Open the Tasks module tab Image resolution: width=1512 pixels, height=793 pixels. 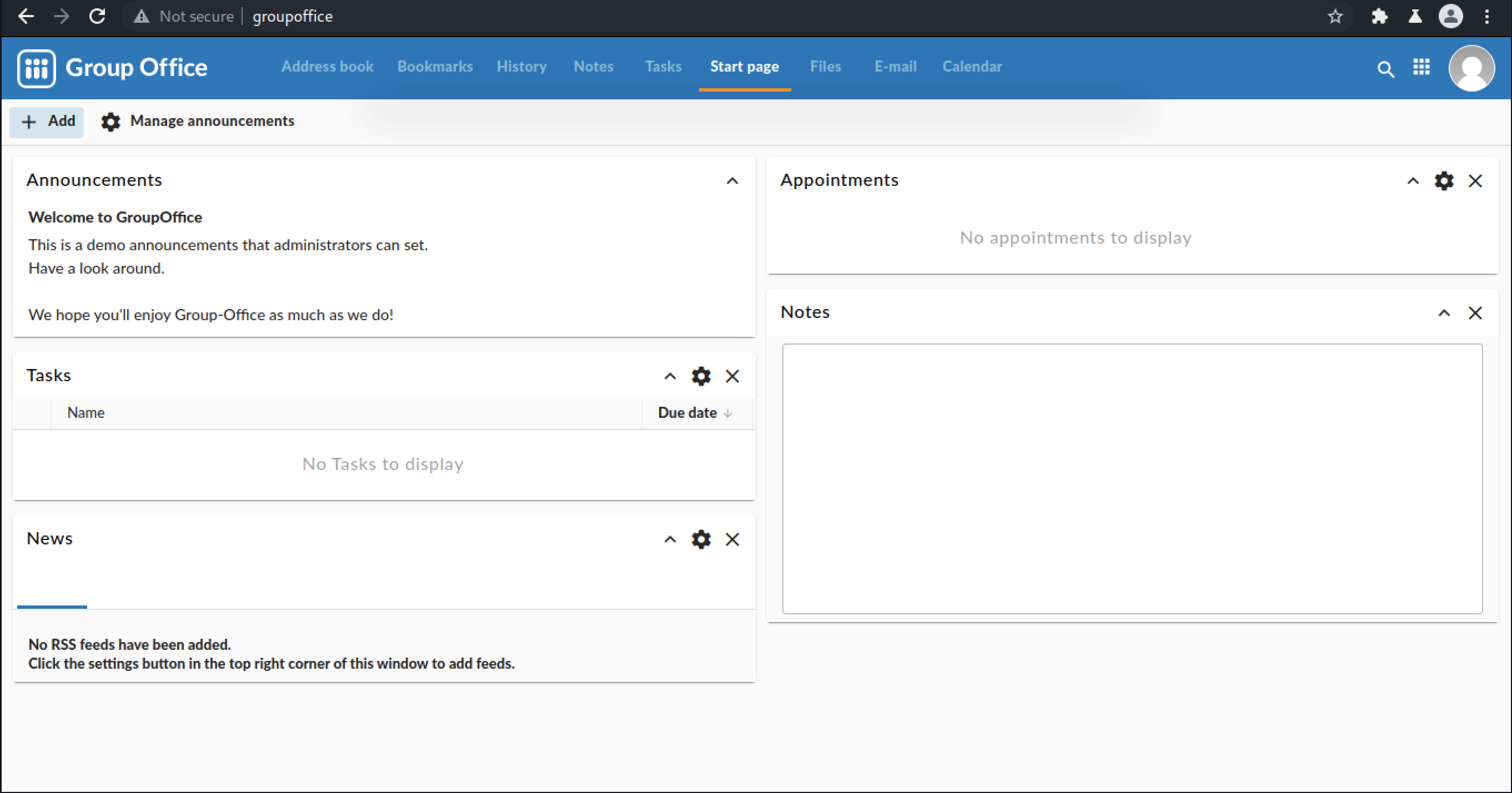663,66
